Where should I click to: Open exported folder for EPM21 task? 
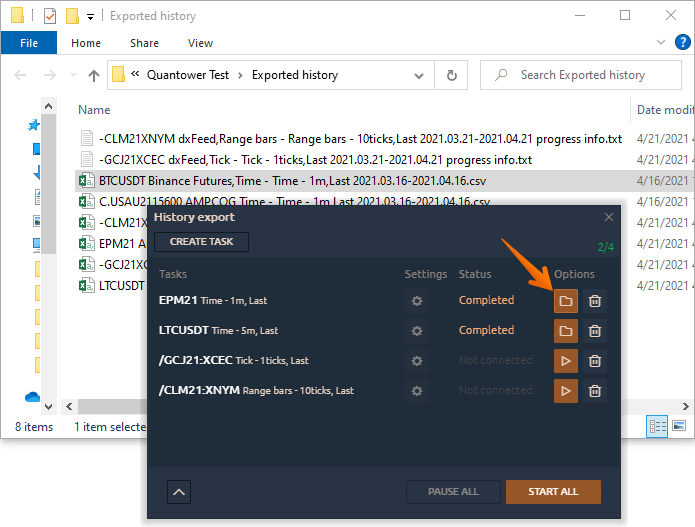click(565, 301)
